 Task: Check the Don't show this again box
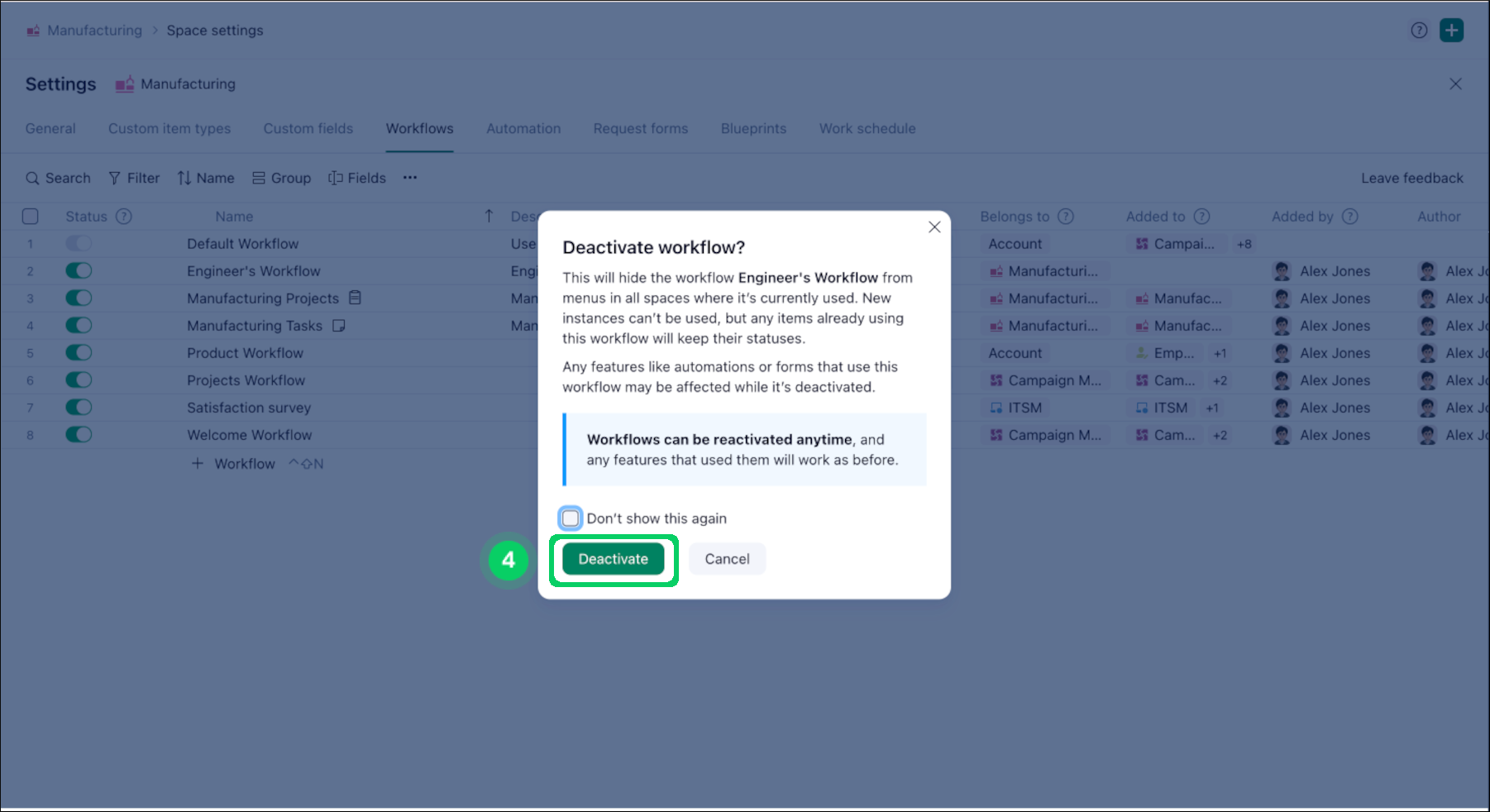pos(571,518)
